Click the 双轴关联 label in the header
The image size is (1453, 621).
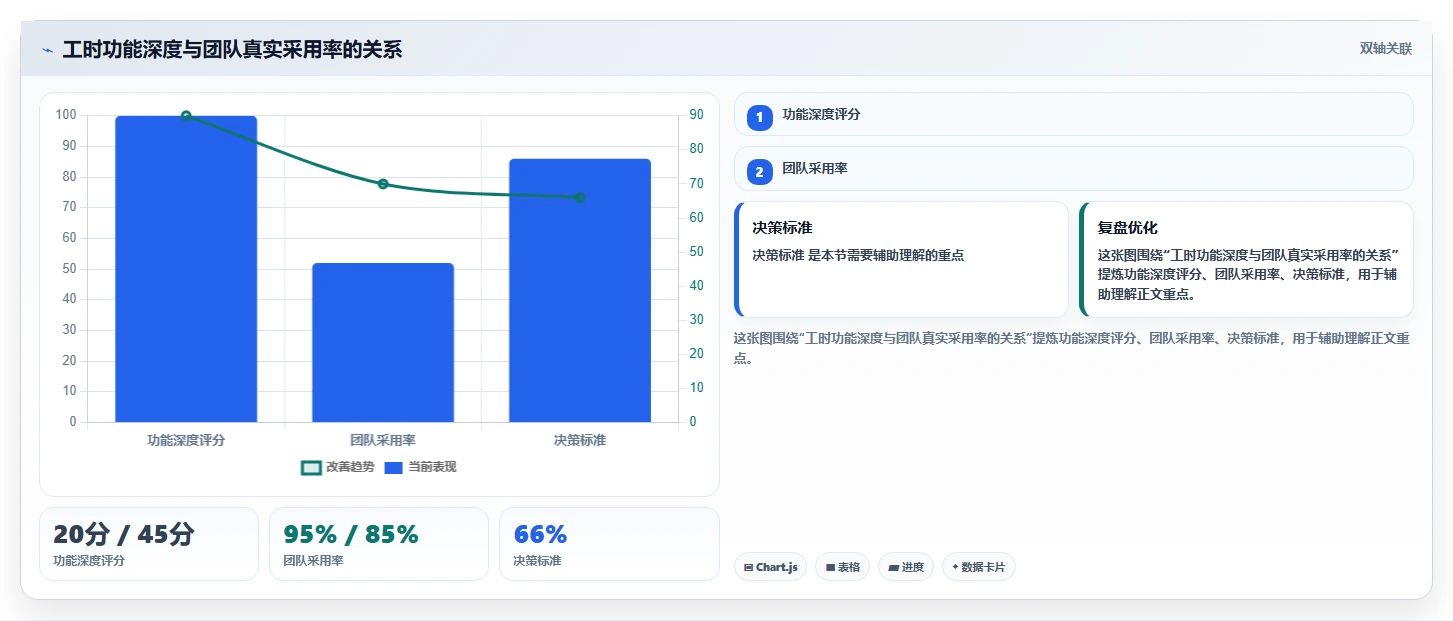point(1385,49)
